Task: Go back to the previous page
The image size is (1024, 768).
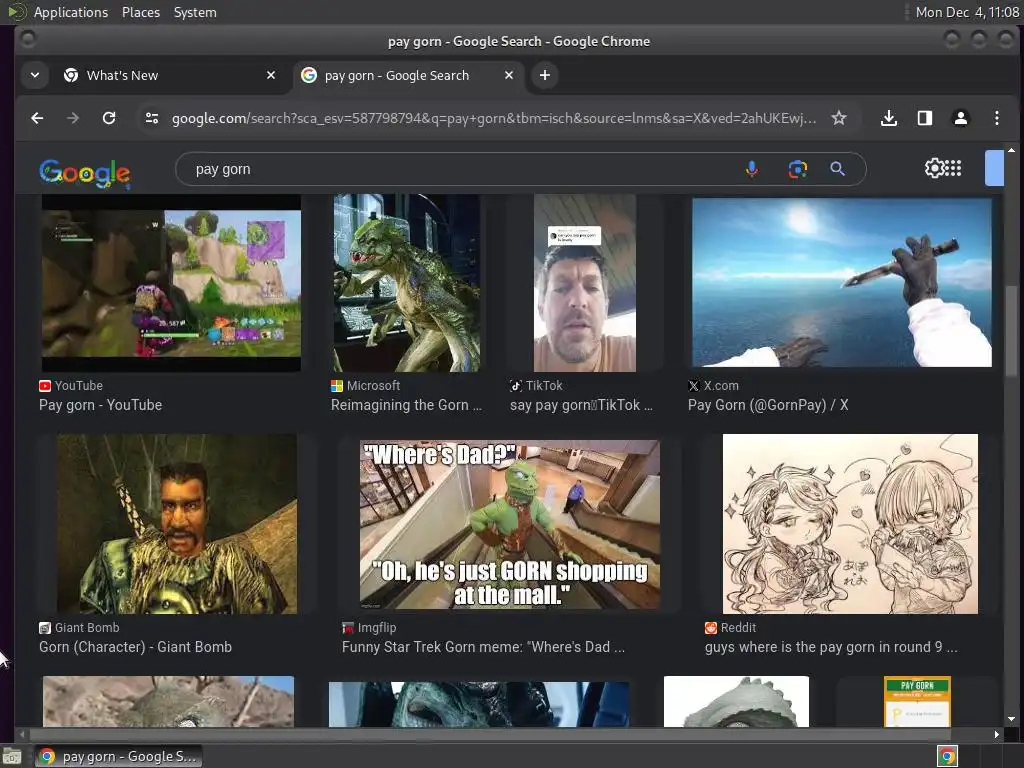Action: pos(37,118)
